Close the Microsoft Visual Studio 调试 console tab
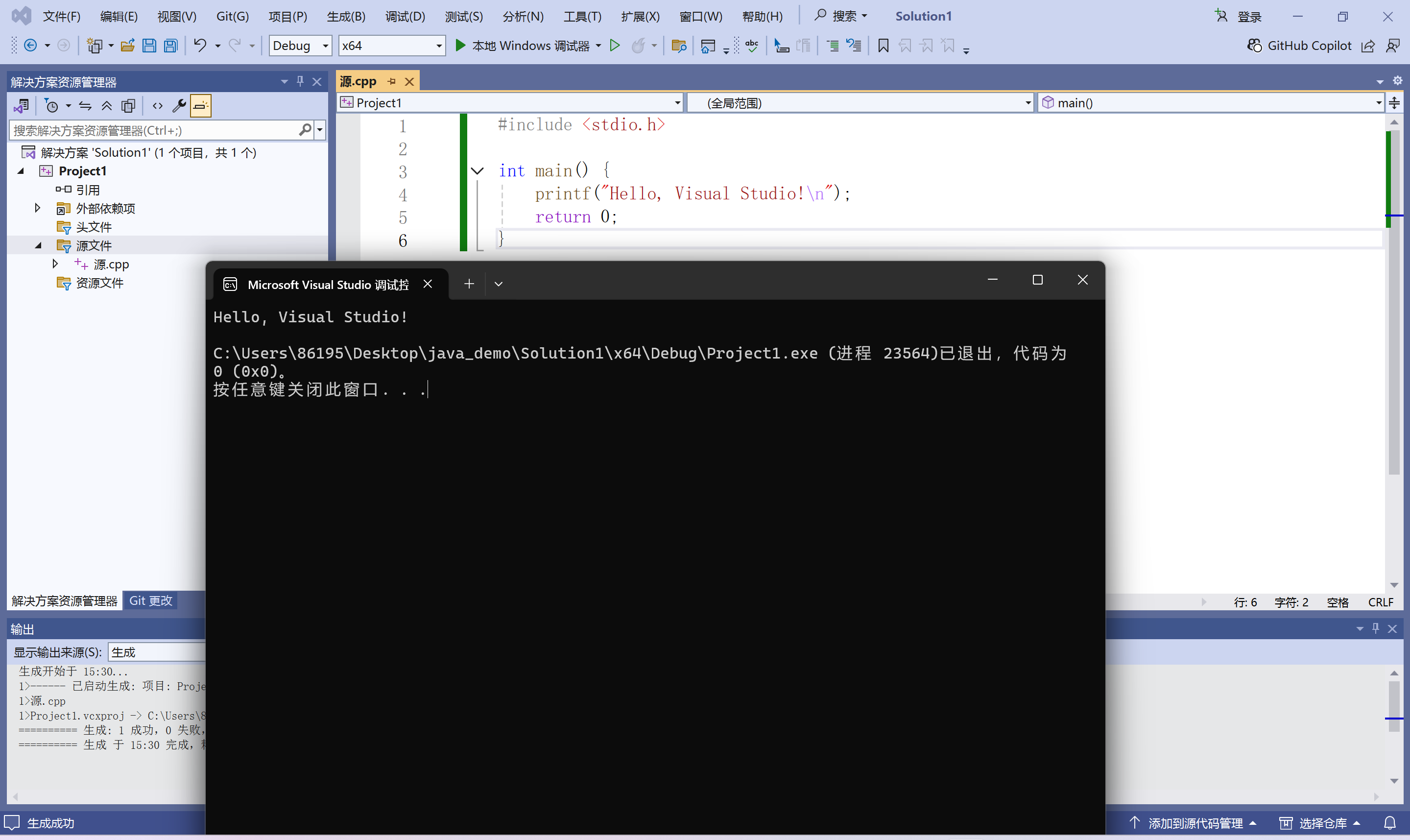 tap(428, 284)
